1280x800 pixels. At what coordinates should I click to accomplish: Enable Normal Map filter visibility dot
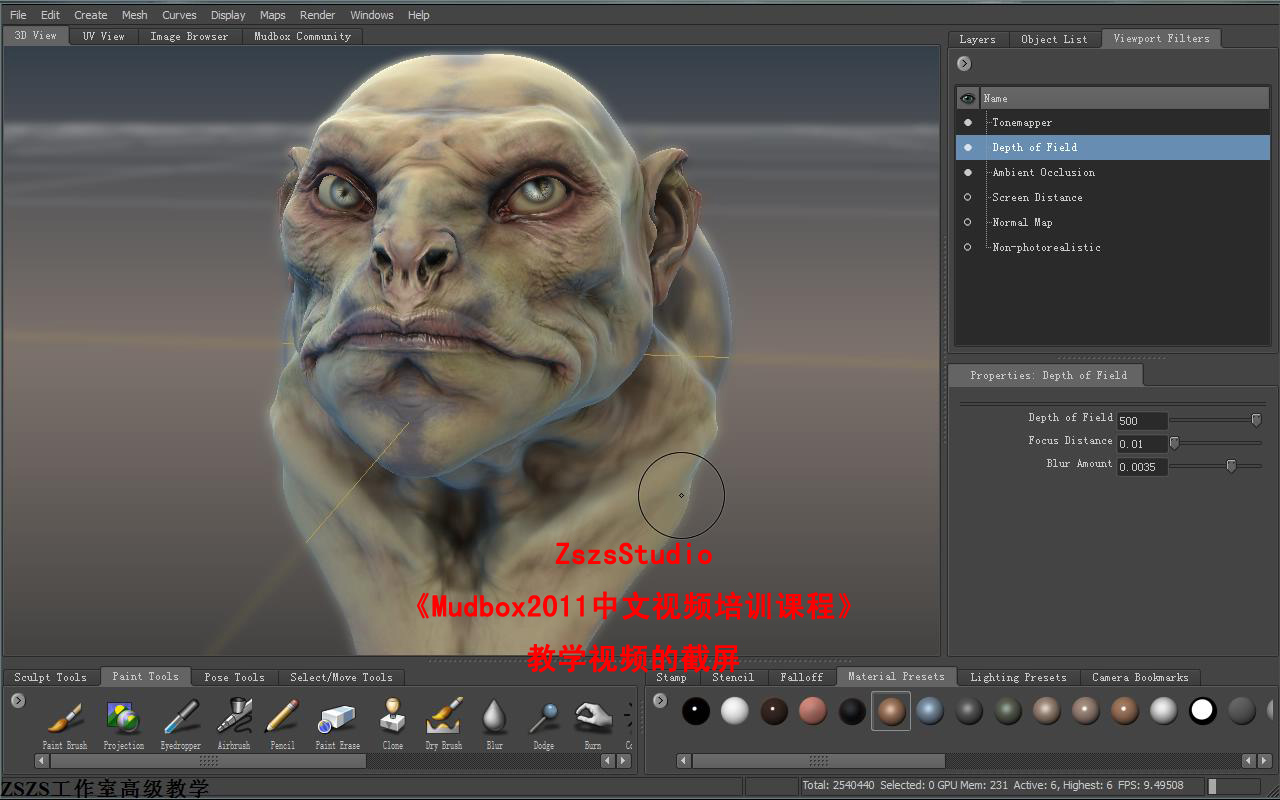[x=967, y=222]
